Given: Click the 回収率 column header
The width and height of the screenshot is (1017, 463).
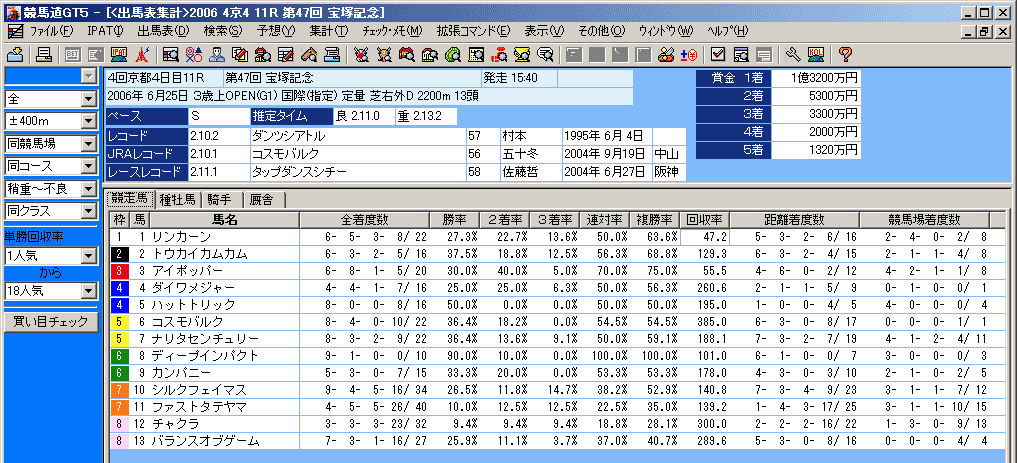Looking at the screenshot, I should (704, 219).
